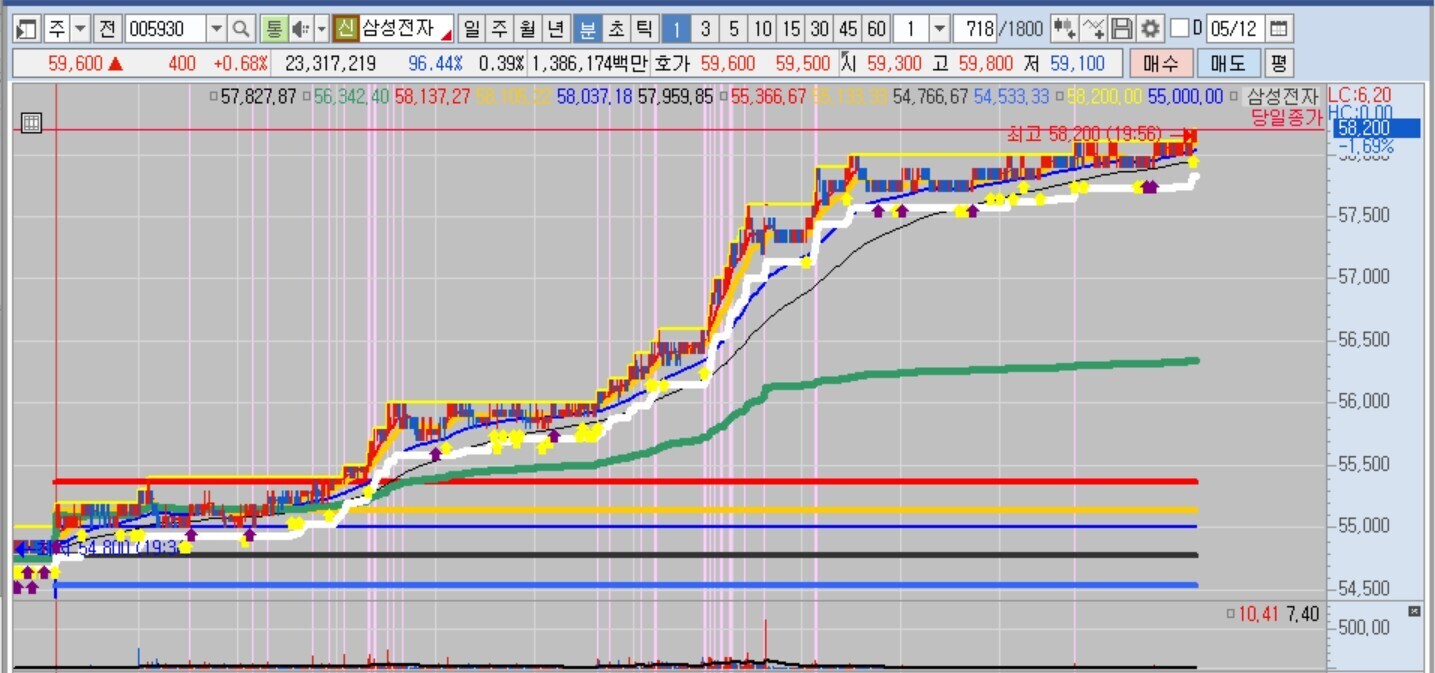Click the trade value 1,386,174백만
This screenshot has width=1435, height=673.
(589, 64)
